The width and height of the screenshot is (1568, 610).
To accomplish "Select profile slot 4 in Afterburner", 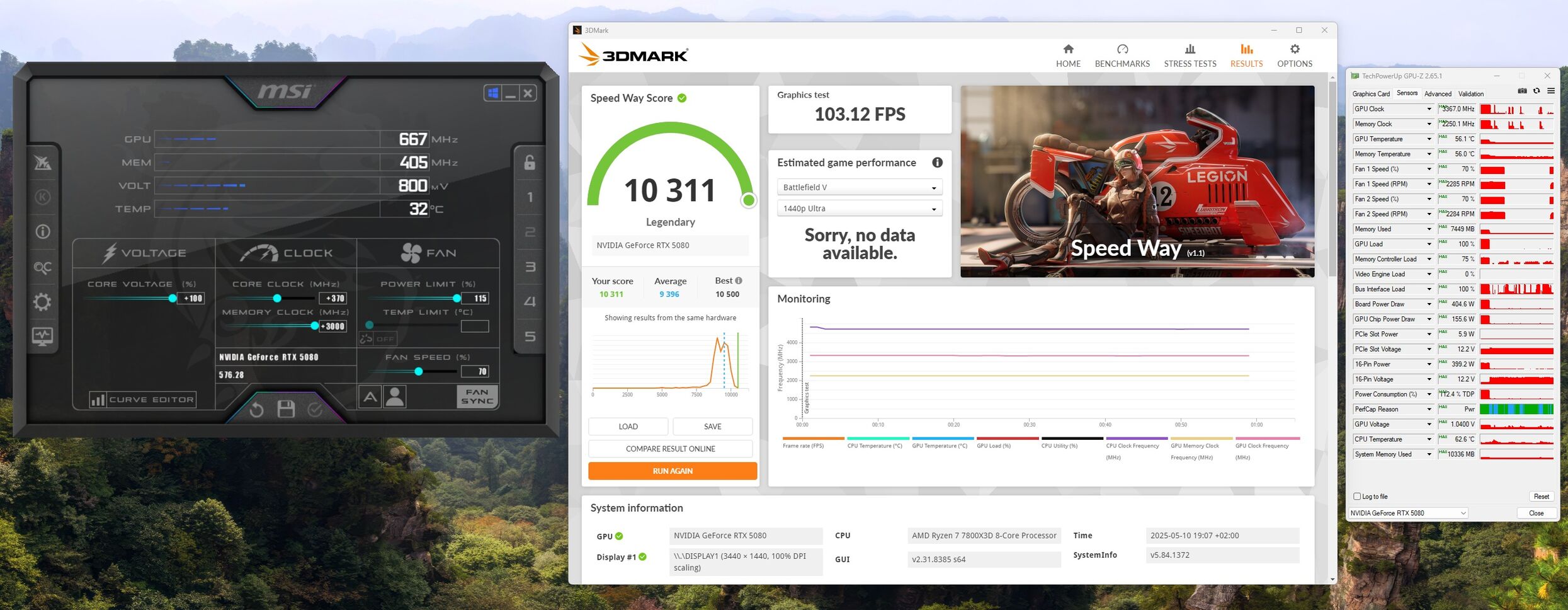I will [530, 301].
